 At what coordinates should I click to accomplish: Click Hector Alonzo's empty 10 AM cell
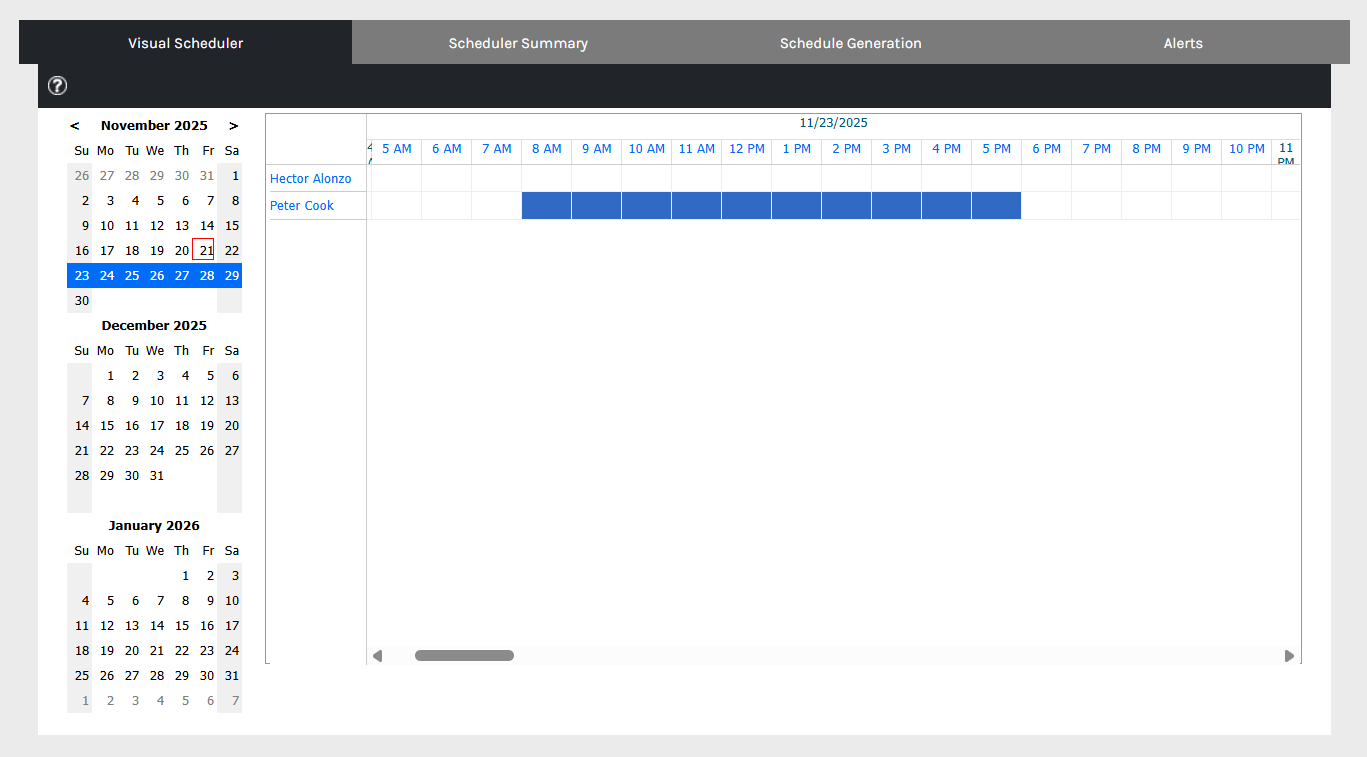coord(647,179)
